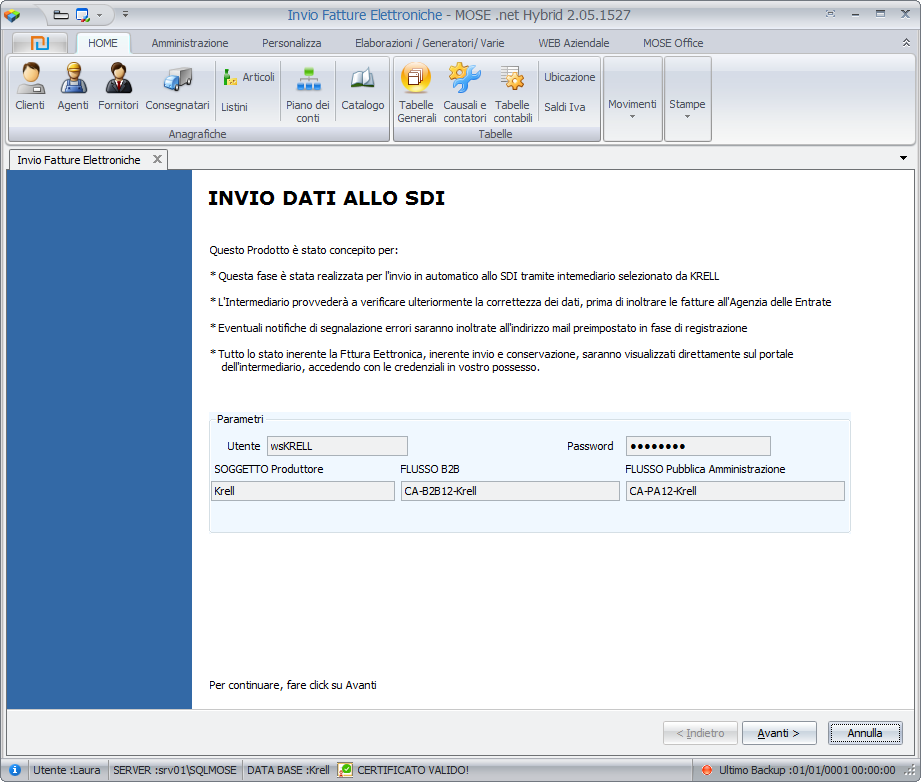The image size is (921, 782).
Task: Open the Consegnatari truck icon
Action: point(177,87)
